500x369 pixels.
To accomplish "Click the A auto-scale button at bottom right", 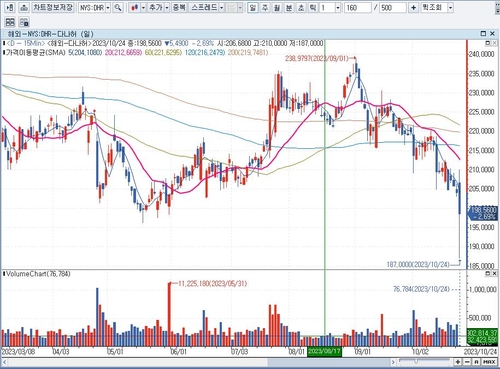I will click(477, 362).
